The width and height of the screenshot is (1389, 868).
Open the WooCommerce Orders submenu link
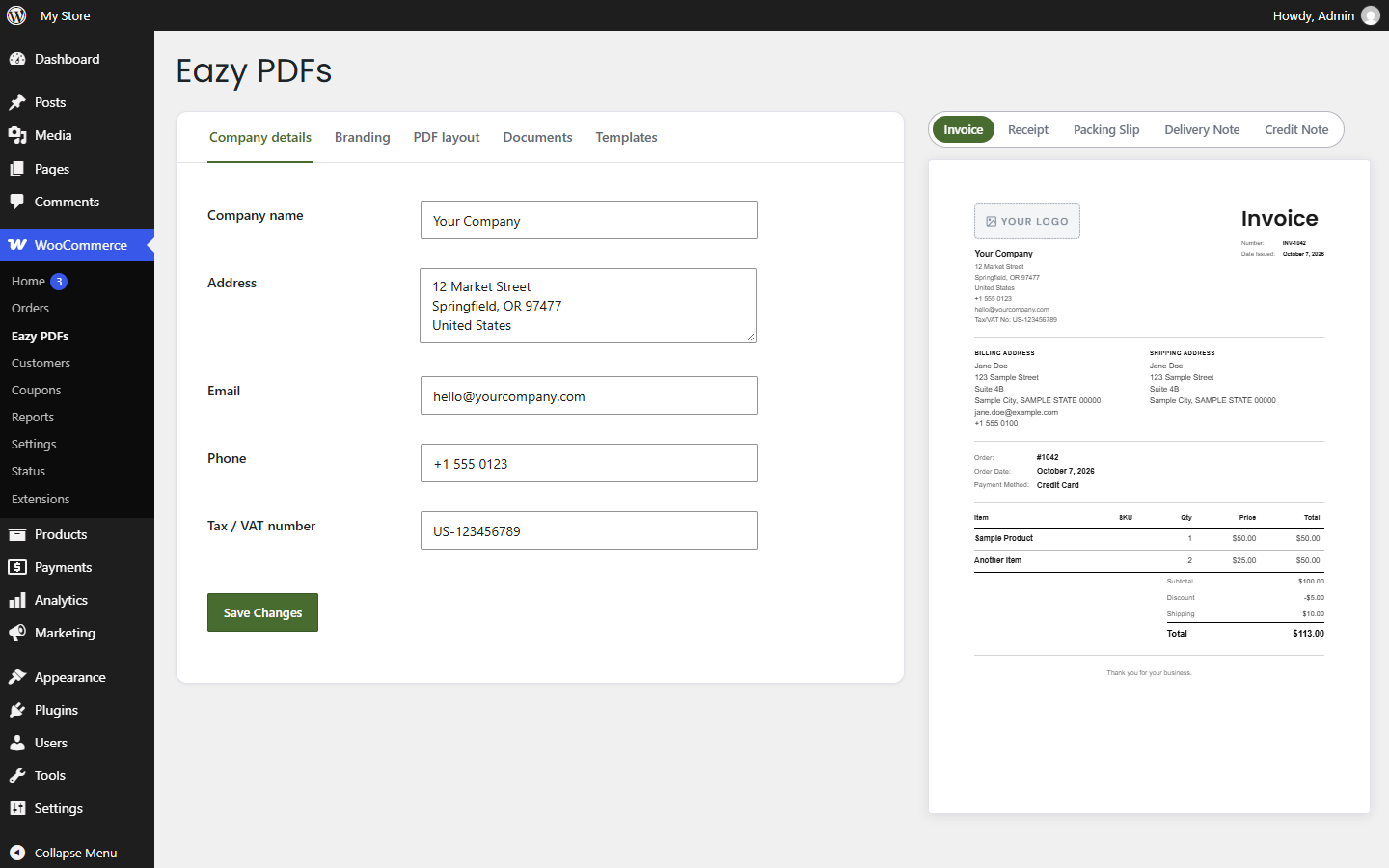(x=30, y=309)
